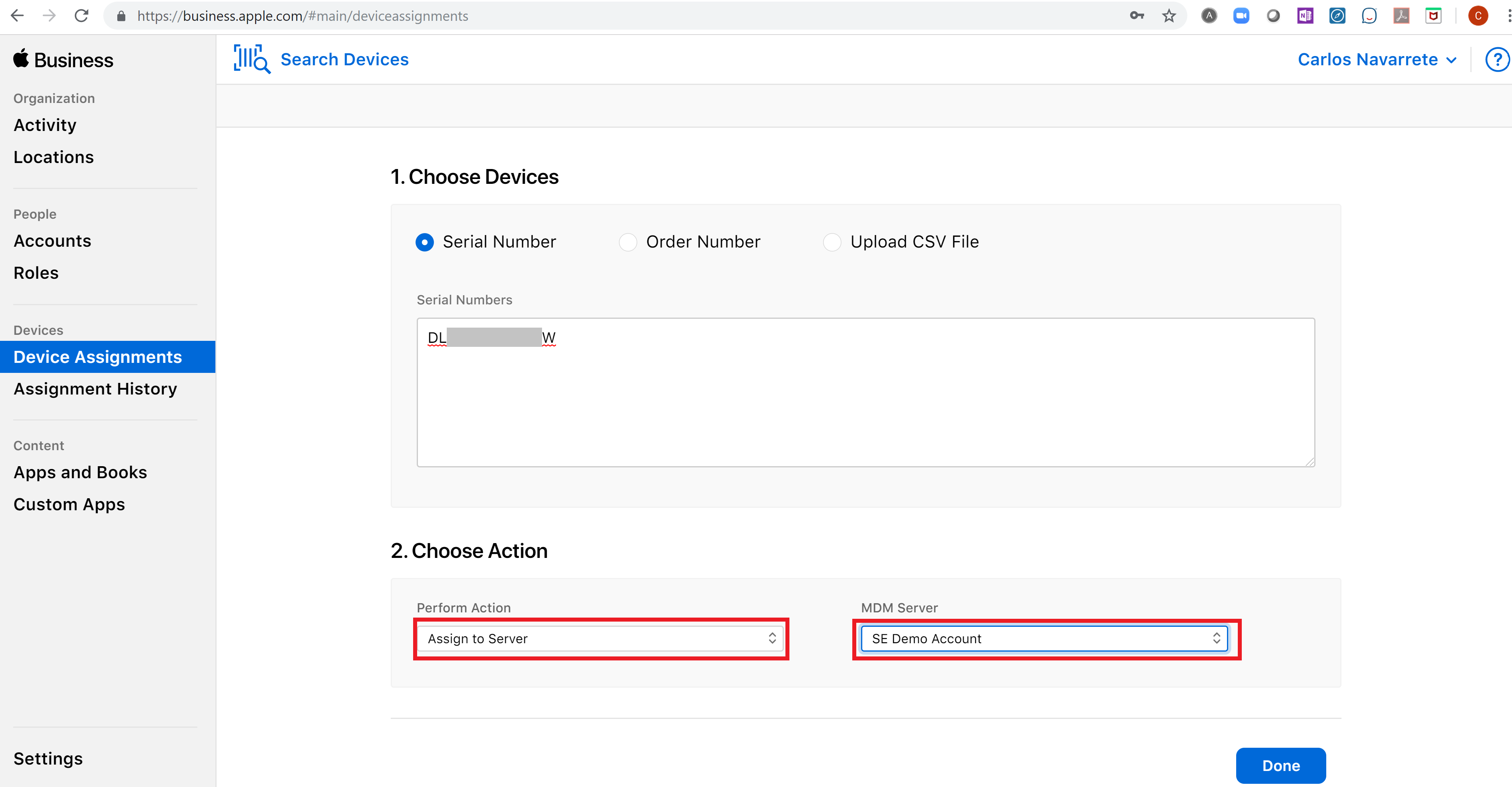Click the Done button

click(x=1281, y=766)
